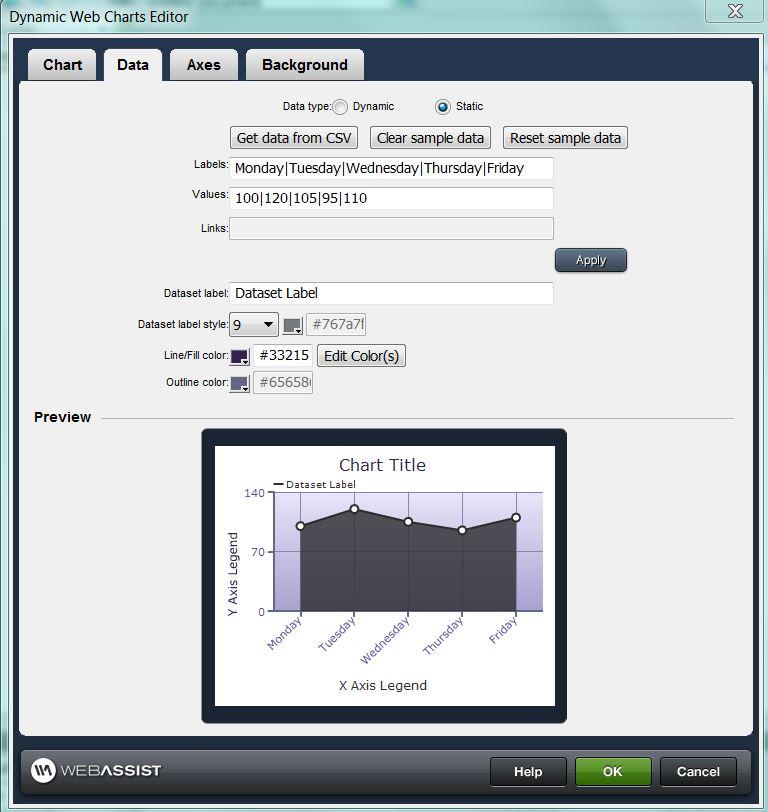Viewport: 768px width, 812px height.
Task: Click Edit Color(s) button
Action: pyautogui.click(x=361, y=356)
